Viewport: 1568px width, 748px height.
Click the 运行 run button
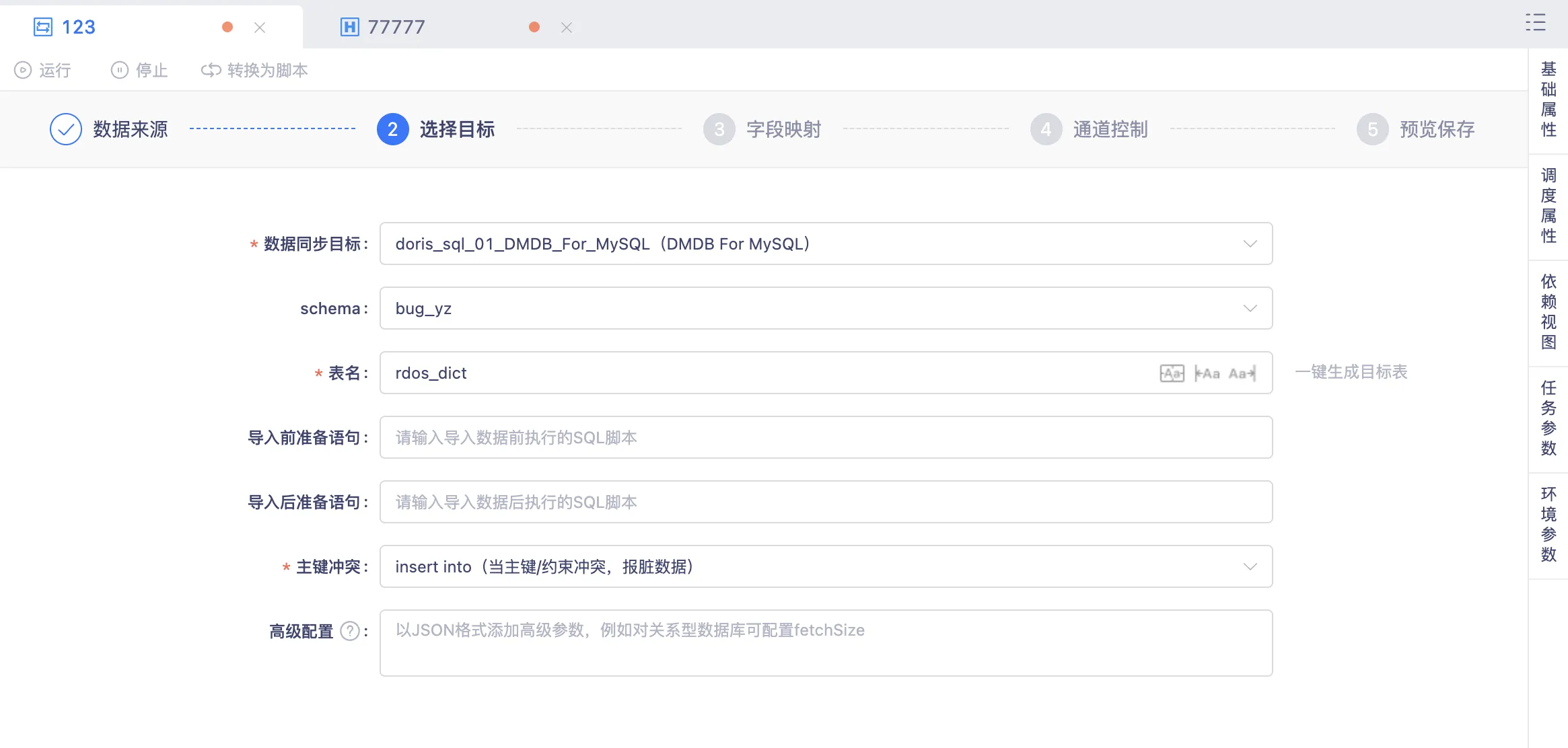43,70
